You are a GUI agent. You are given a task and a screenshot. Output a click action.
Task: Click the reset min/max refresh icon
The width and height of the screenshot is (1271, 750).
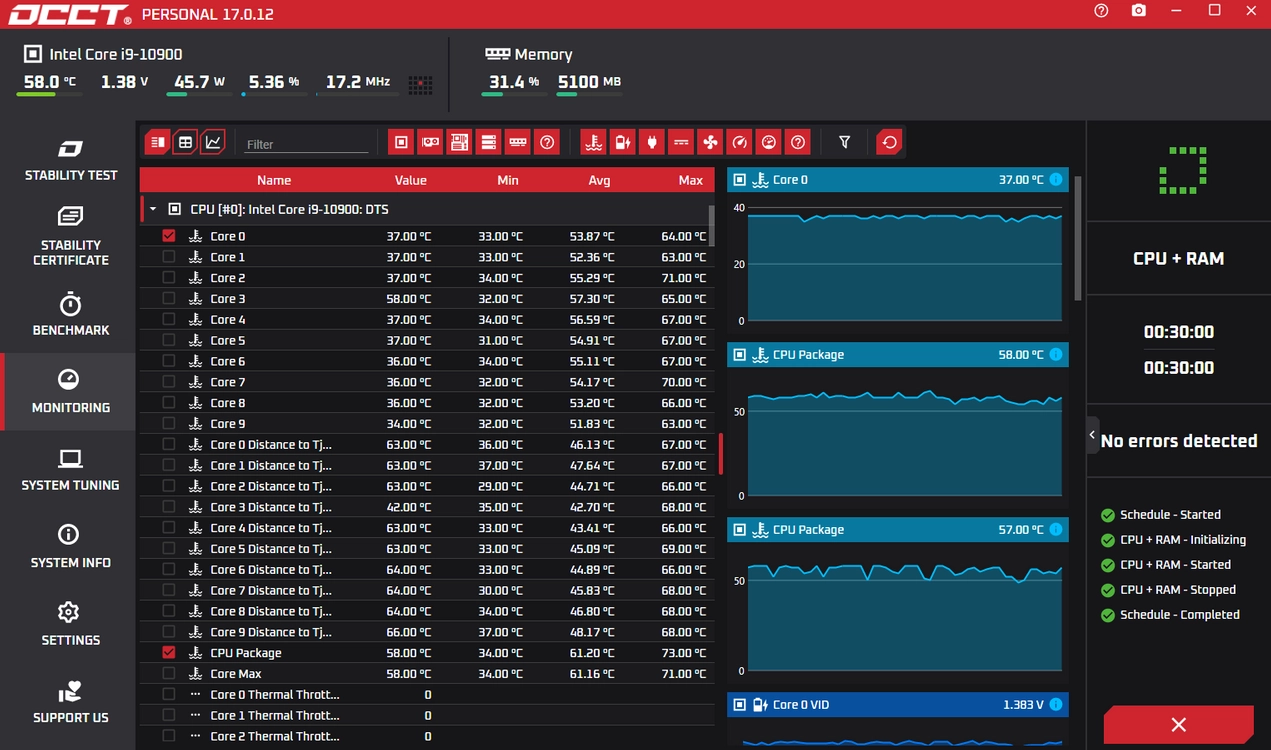[889, 143]
